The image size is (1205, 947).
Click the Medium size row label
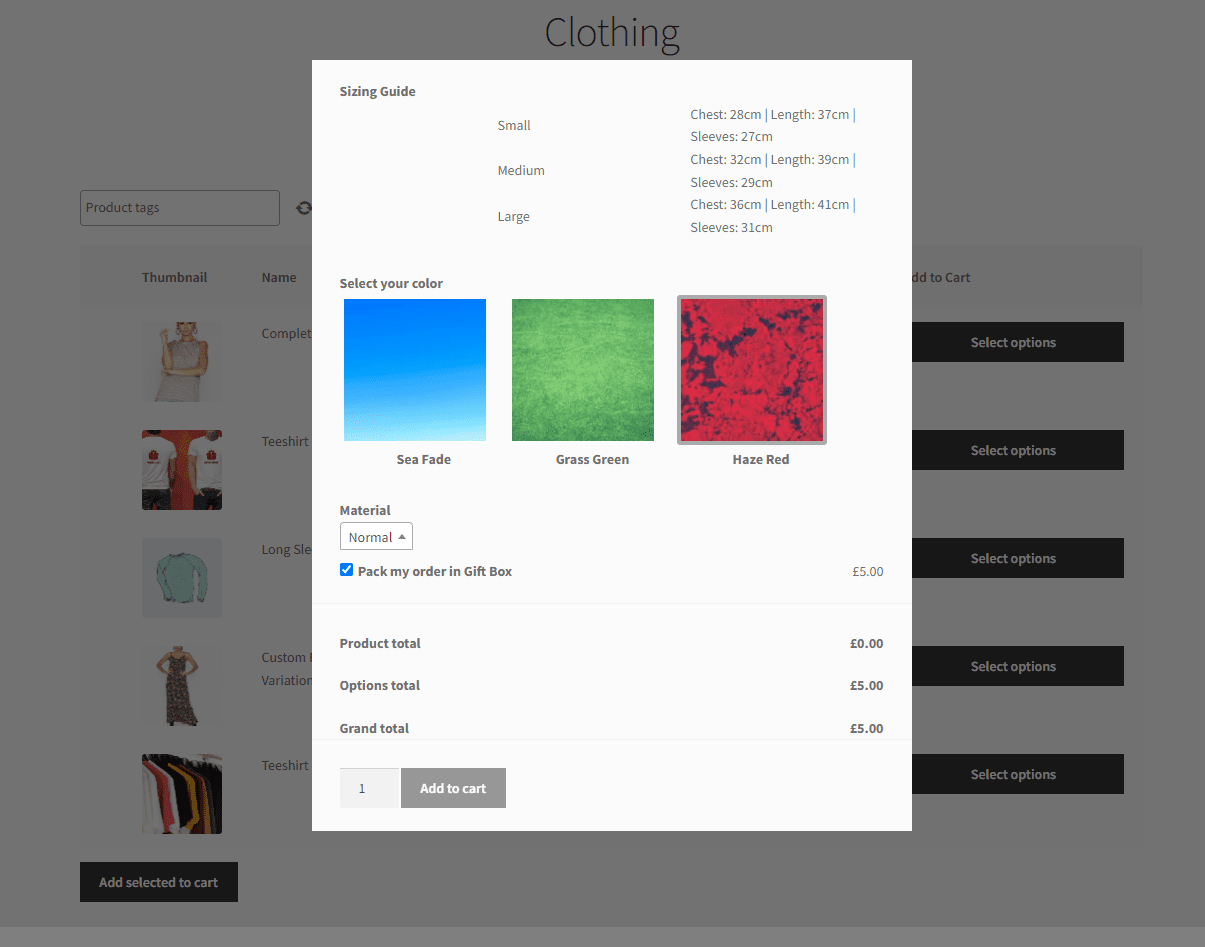(521, 170)
